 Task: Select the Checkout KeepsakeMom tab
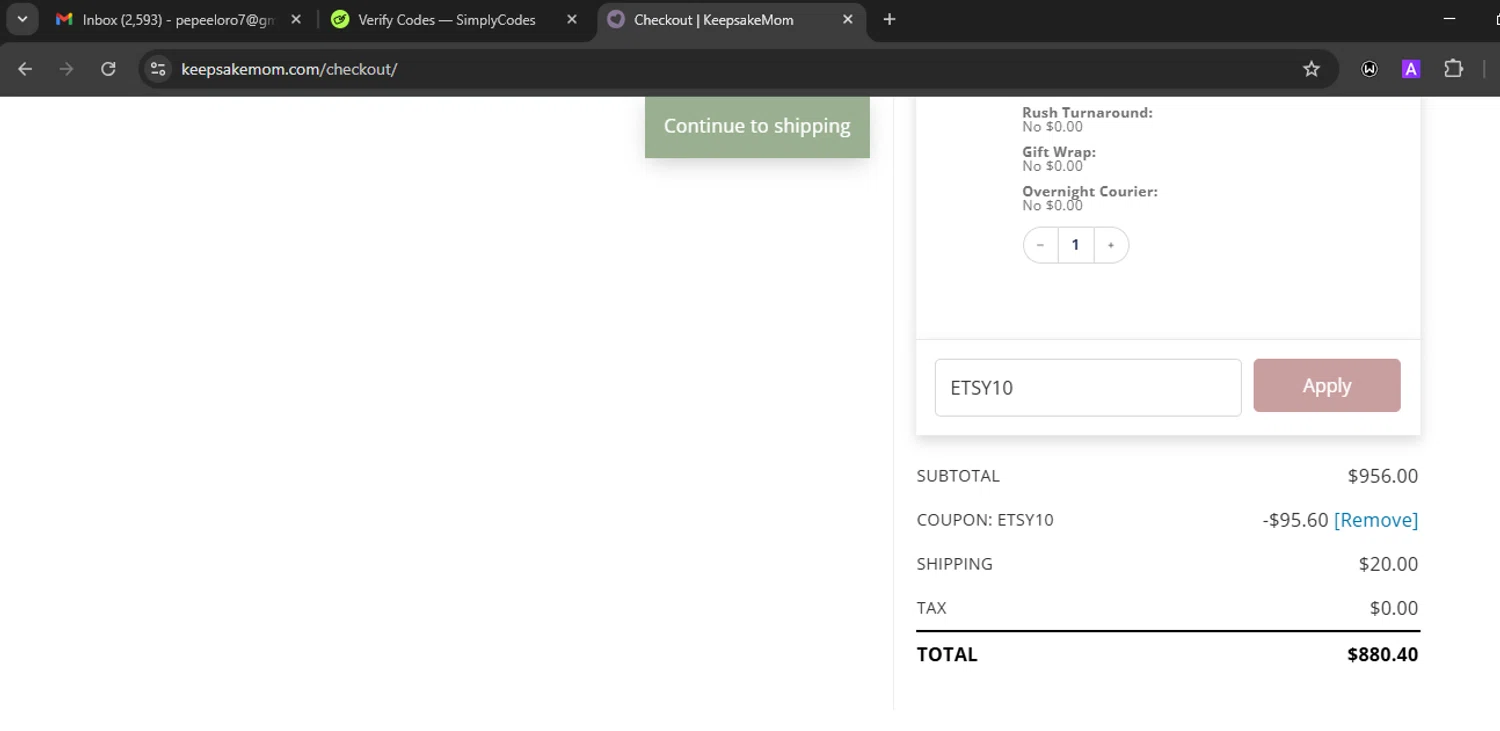pos(732,20)
